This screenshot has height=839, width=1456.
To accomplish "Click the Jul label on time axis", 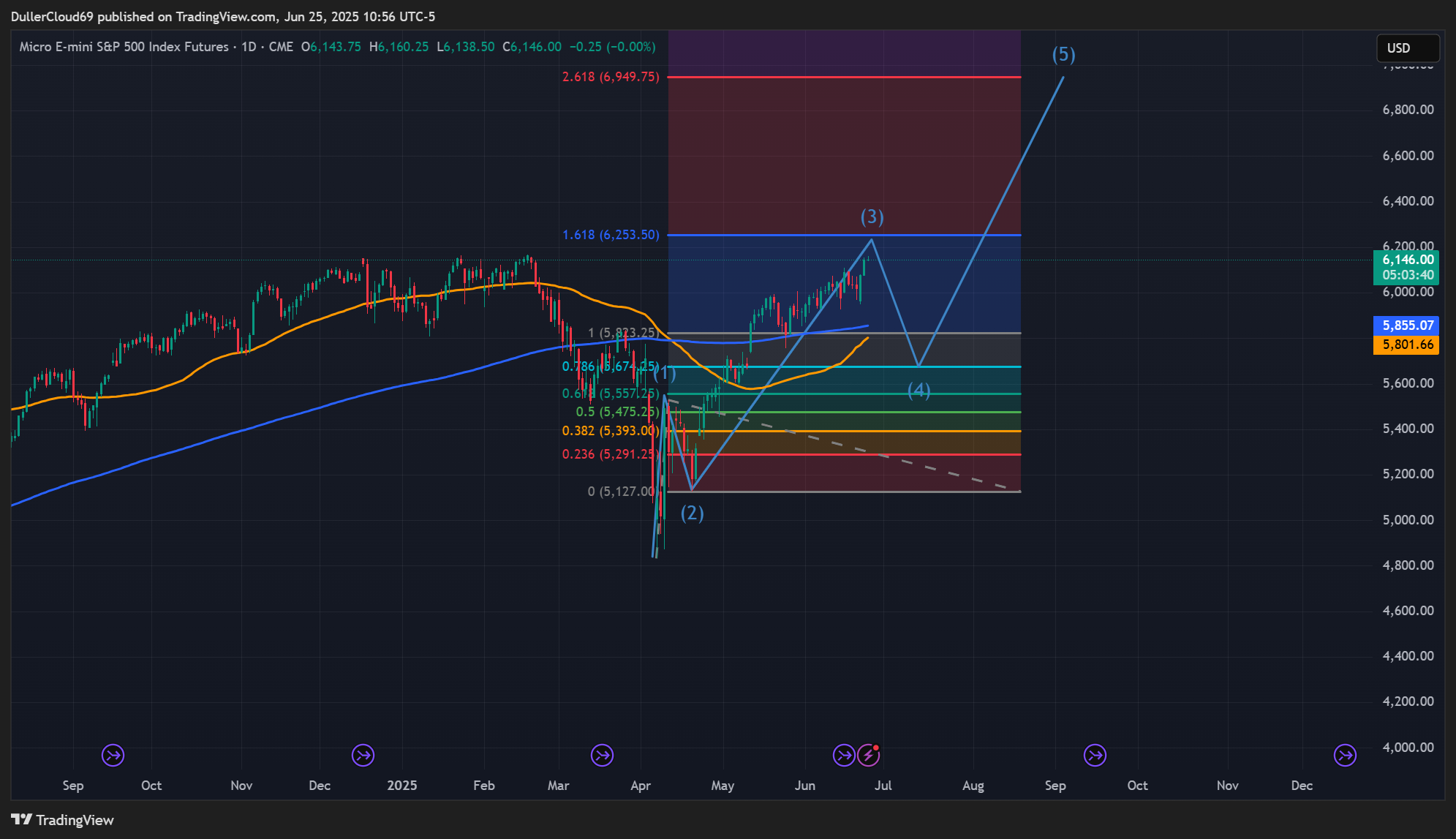I will [x=883, y=786].
